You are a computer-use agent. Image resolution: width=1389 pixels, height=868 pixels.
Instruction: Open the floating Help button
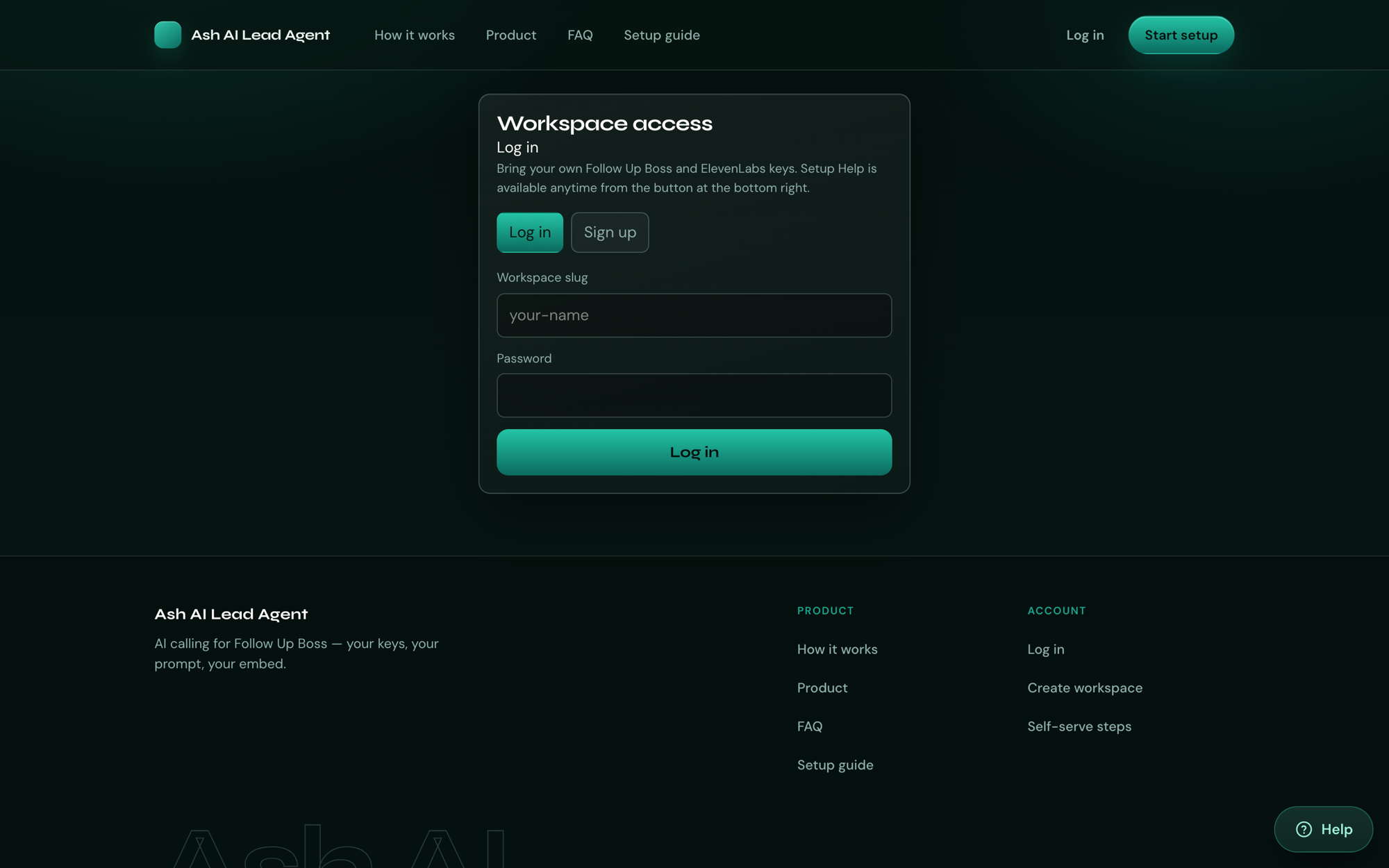point(1324,829)
